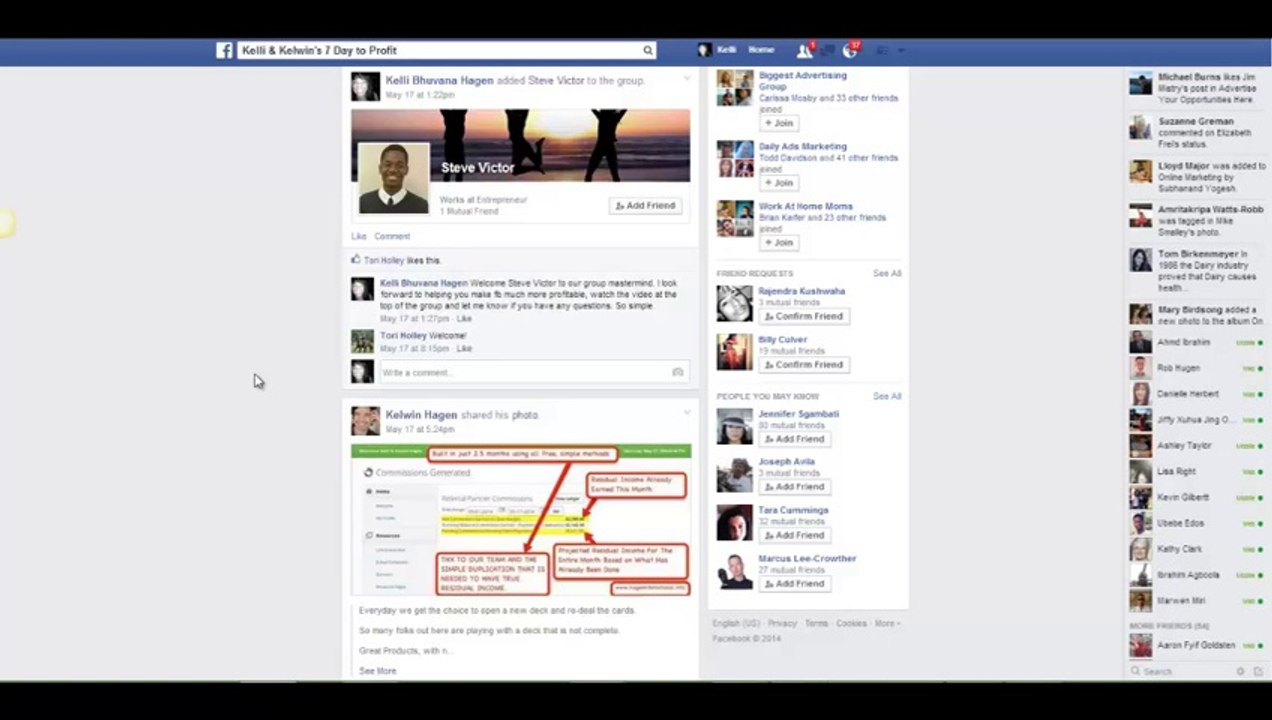Chat with Ashley Taylor

coord(1197,446)
